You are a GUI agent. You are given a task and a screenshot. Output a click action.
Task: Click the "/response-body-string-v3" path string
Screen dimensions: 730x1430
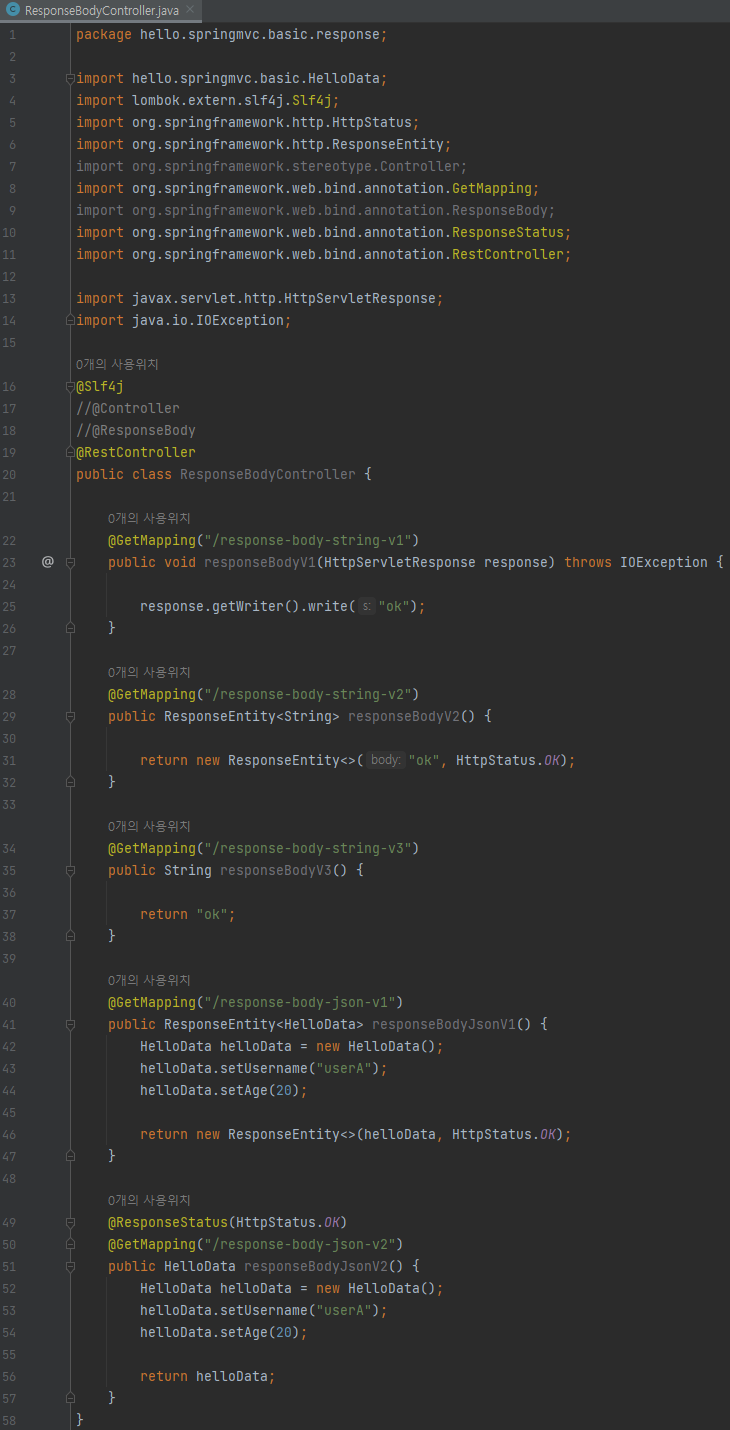308,848
